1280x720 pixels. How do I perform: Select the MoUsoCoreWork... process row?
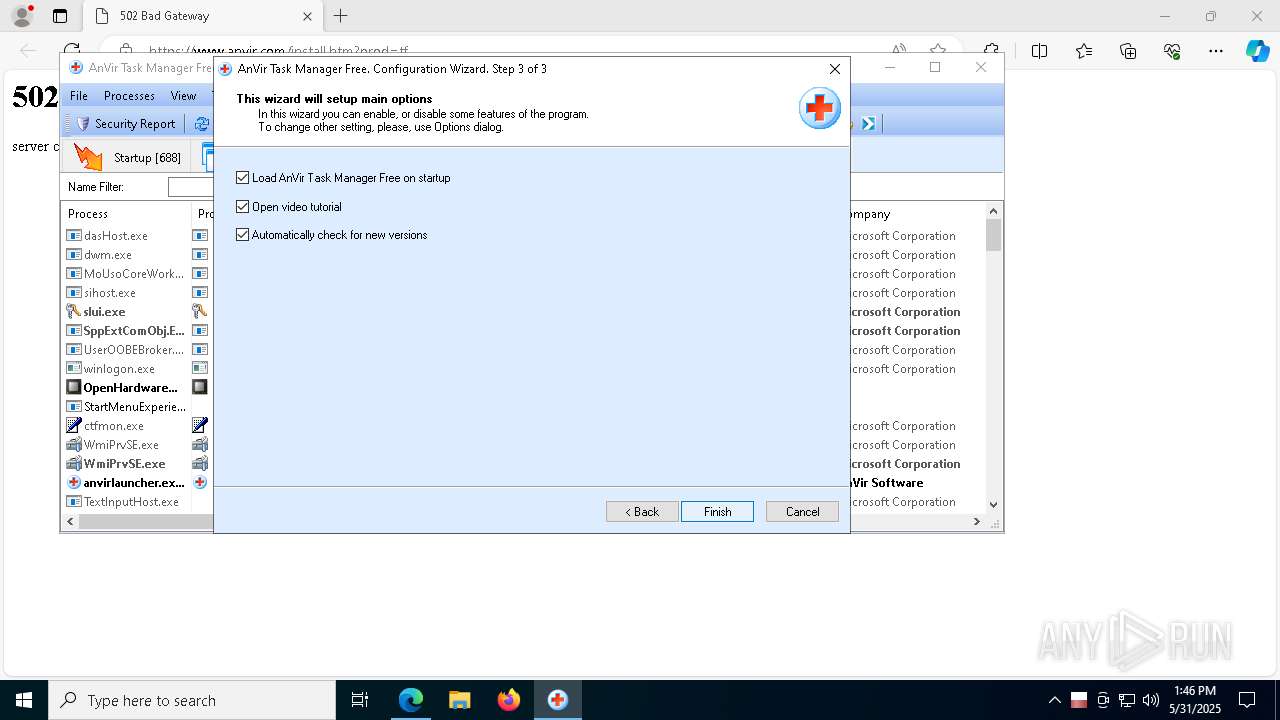pyautogui.click(x=127, y=274)
